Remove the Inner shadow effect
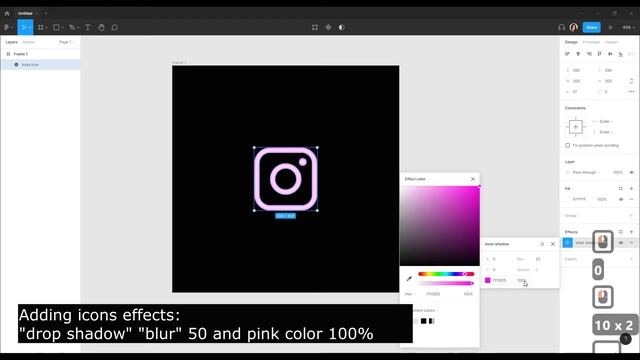The image size is (640, 360). point(631,242)
